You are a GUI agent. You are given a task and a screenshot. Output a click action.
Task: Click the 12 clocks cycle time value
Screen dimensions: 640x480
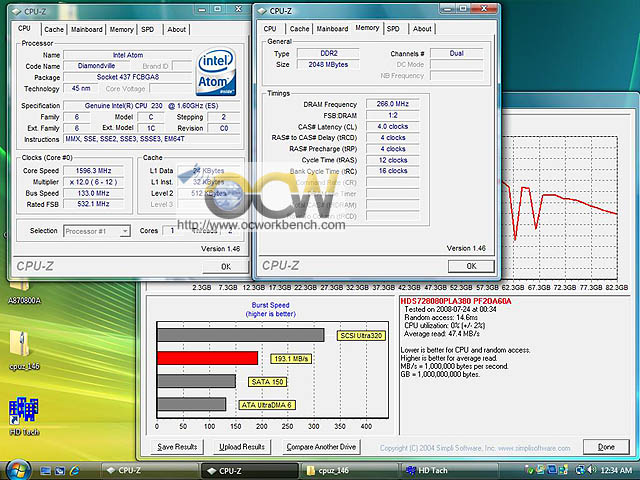click(393, 160)
